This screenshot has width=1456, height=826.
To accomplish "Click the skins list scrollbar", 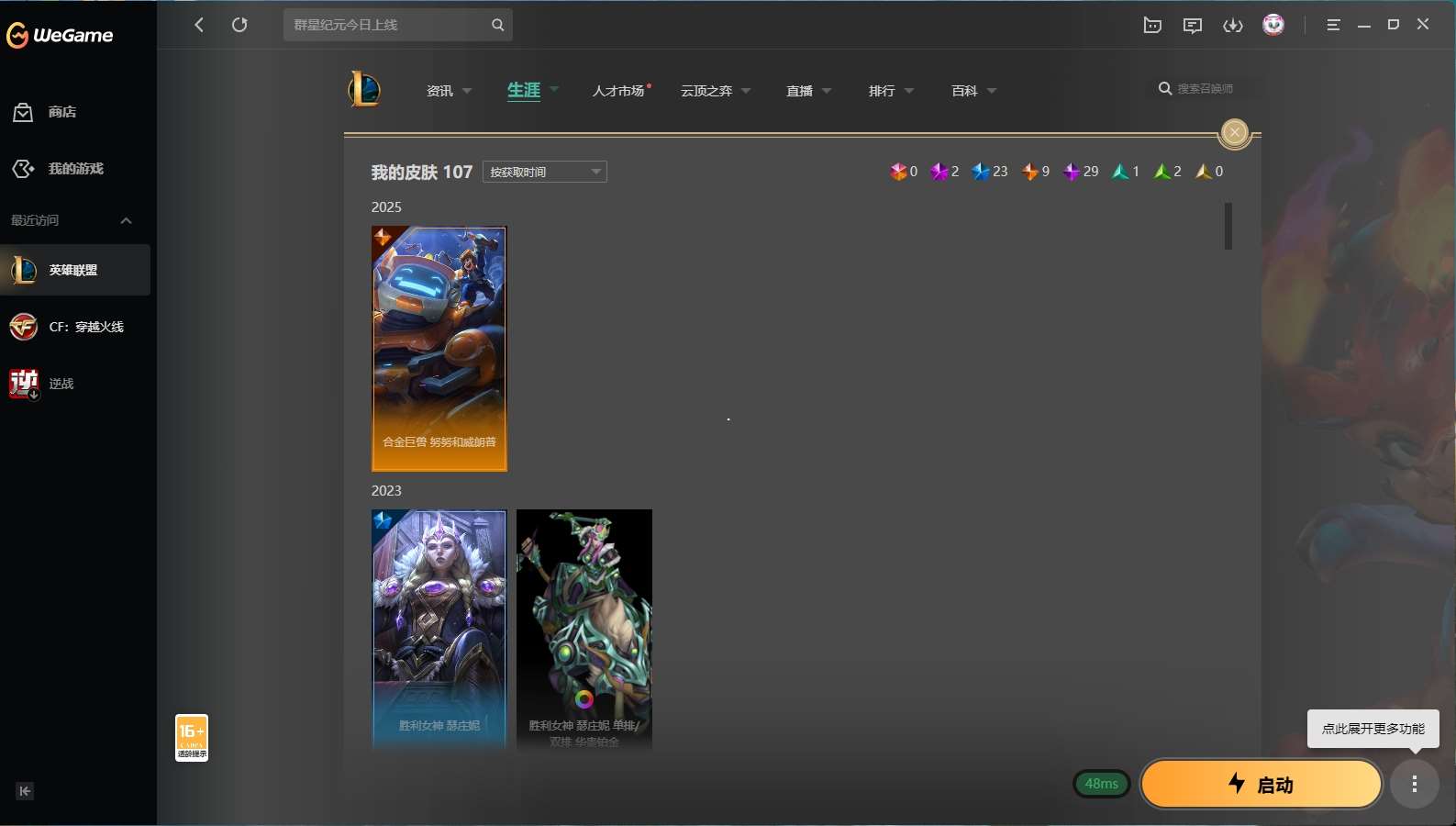I will click(x=1228, y=226).
